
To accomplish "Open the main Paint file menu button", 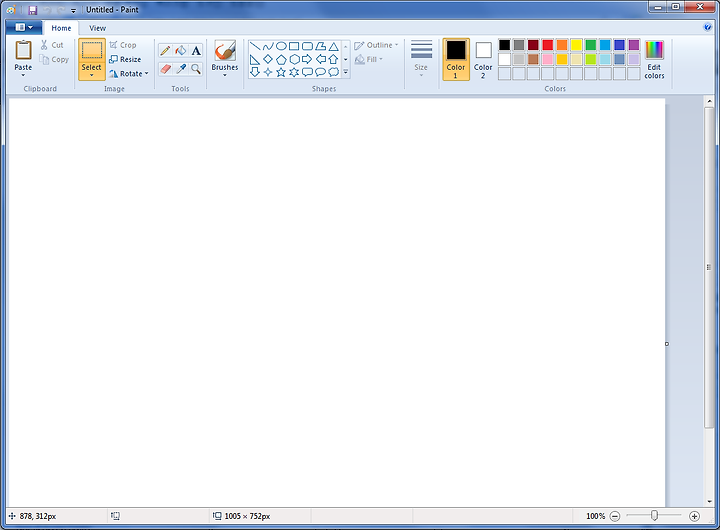I will click(x=24, y=28).
